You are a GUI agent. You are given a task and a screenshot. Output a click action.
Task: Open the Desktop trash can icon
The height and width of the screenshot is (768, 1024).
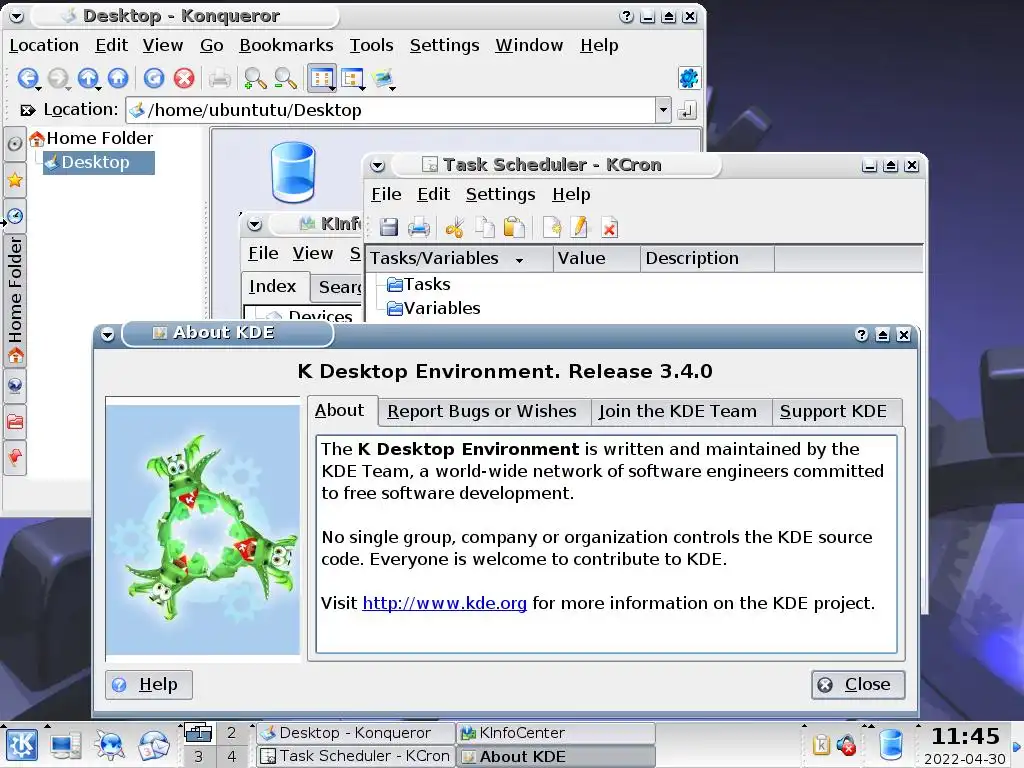click(293, 172)
